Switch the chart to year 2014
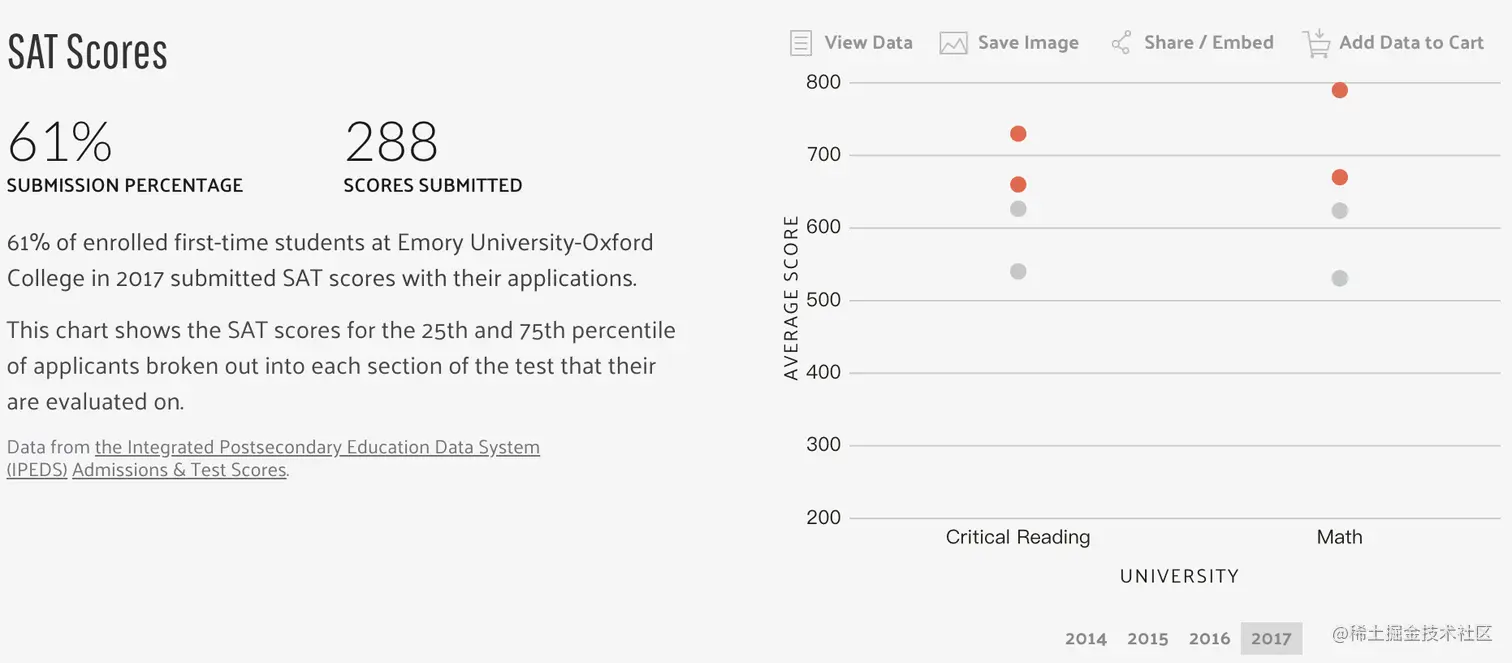This screenshot has height=663, width=1512. tap(1085, 639)
